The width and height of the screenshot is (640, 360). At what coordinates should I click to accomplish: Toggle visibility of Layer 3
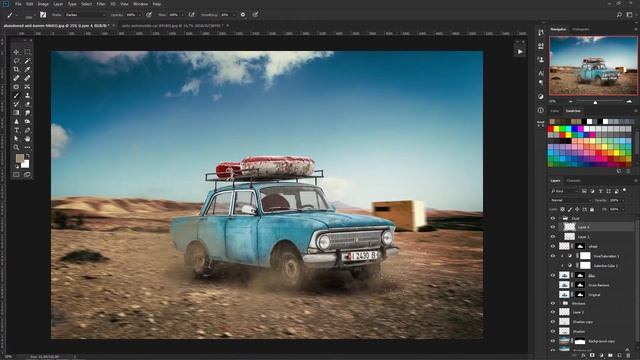coord(553,237)
